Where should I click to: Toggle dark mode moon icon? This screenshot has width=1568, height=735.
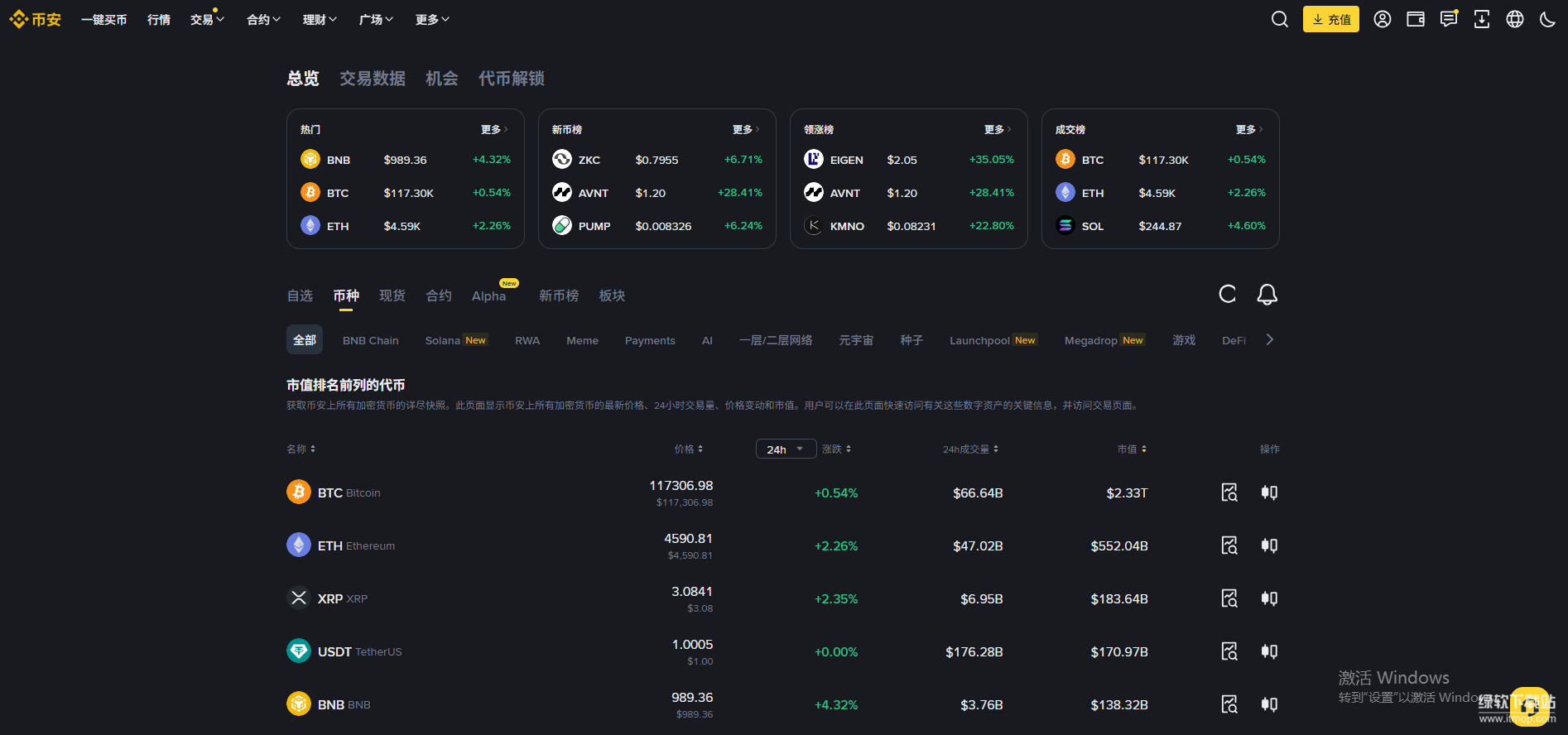[x=1547, y=19]
